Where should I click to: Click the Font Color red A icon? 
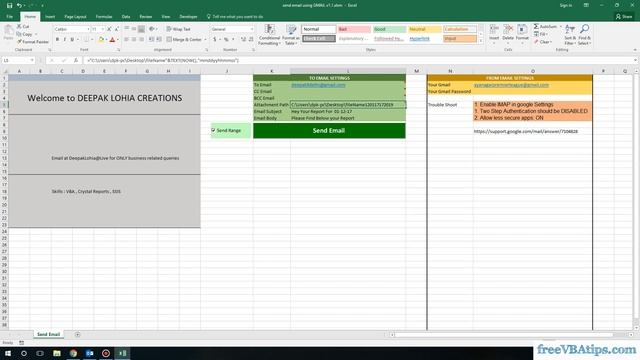(113, 40)
